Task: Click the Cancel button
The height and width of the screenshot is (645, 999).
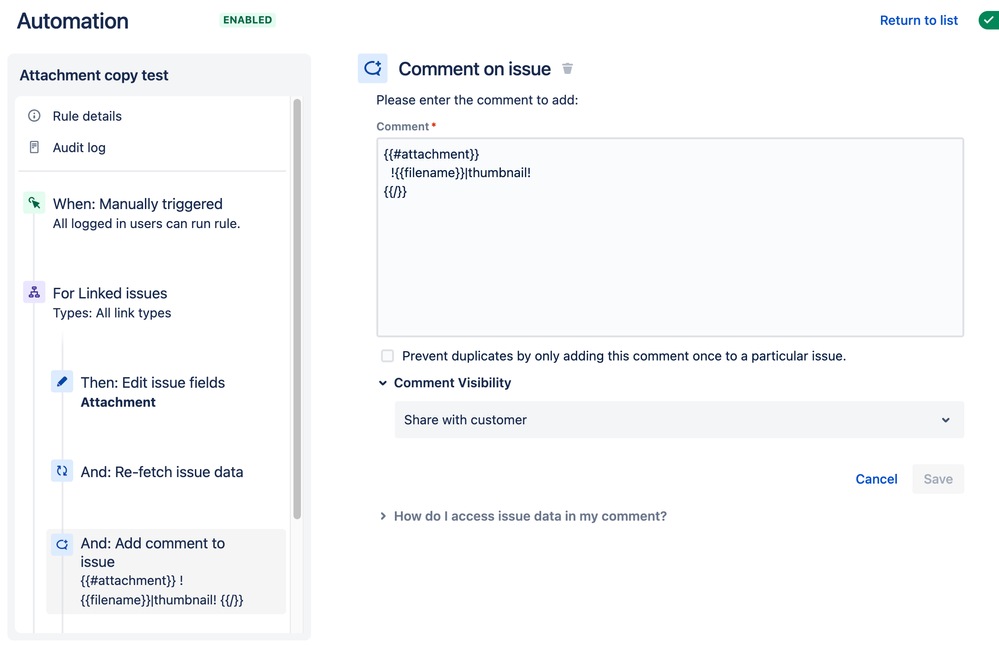Action: [x=876, y=479]
